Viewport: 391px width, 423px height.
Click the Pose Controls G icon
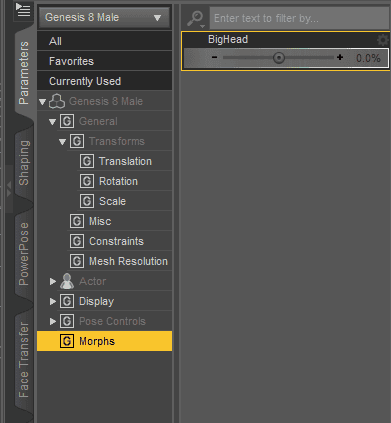pyautogui.click(x=67, y=321)
